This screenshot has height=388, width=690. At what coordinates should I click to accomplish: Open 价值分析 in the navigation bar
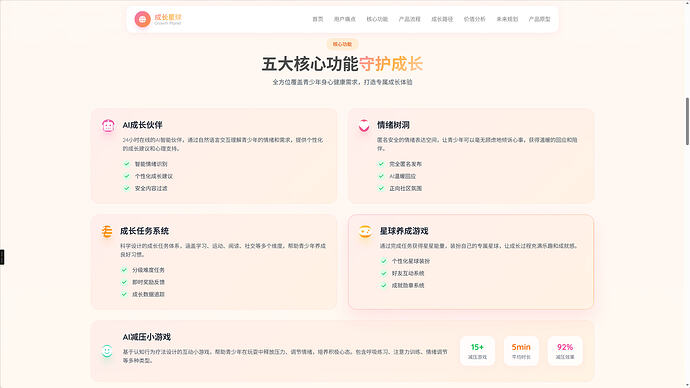click(474, 19)
